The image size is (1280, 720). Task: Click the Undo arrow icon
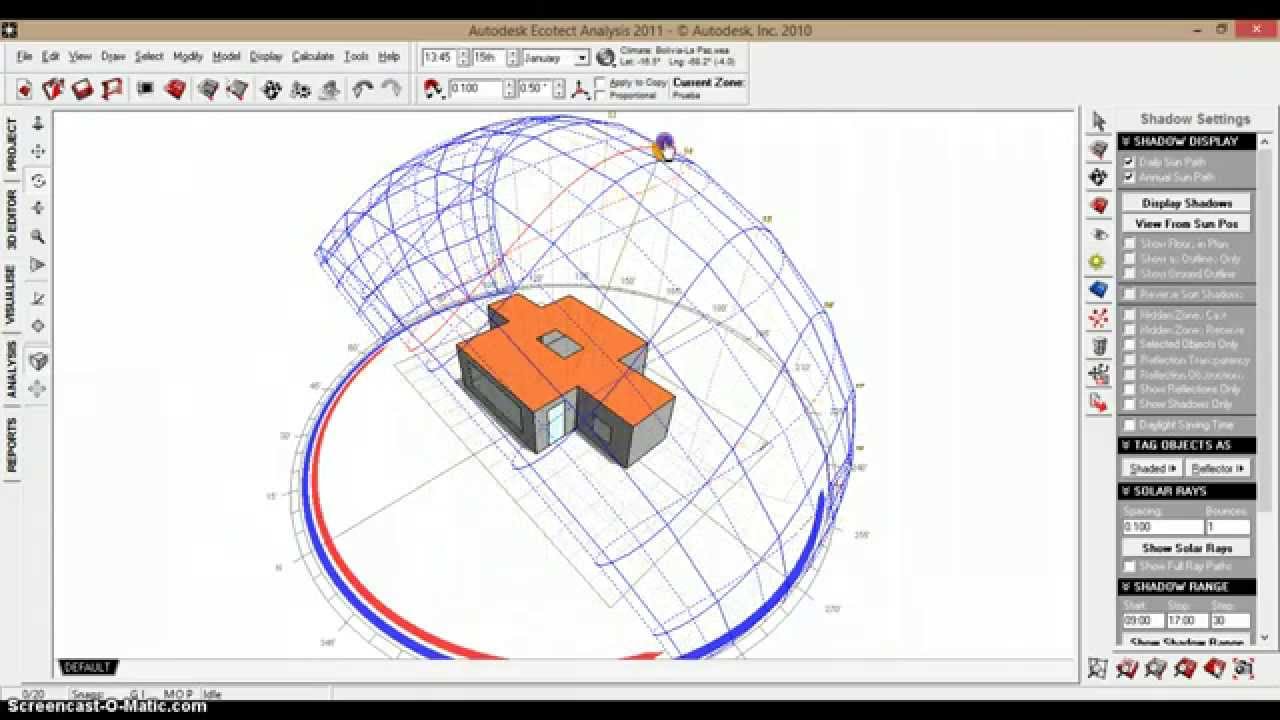click(x=362, y=89)
